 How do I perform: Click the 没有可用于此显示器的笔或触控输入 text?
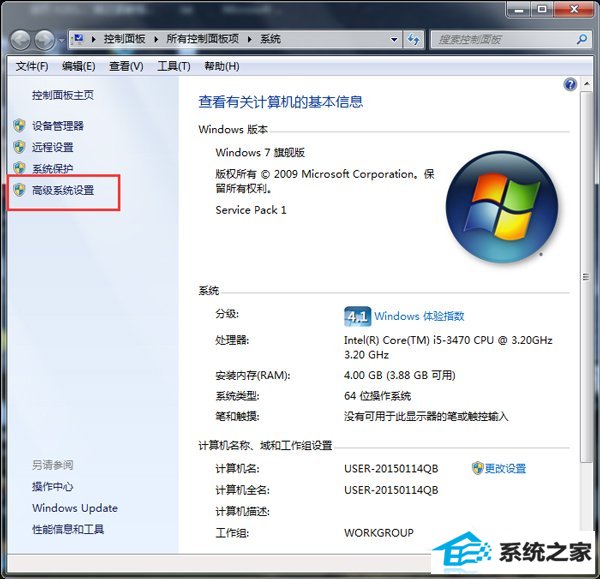click(426, 417)
